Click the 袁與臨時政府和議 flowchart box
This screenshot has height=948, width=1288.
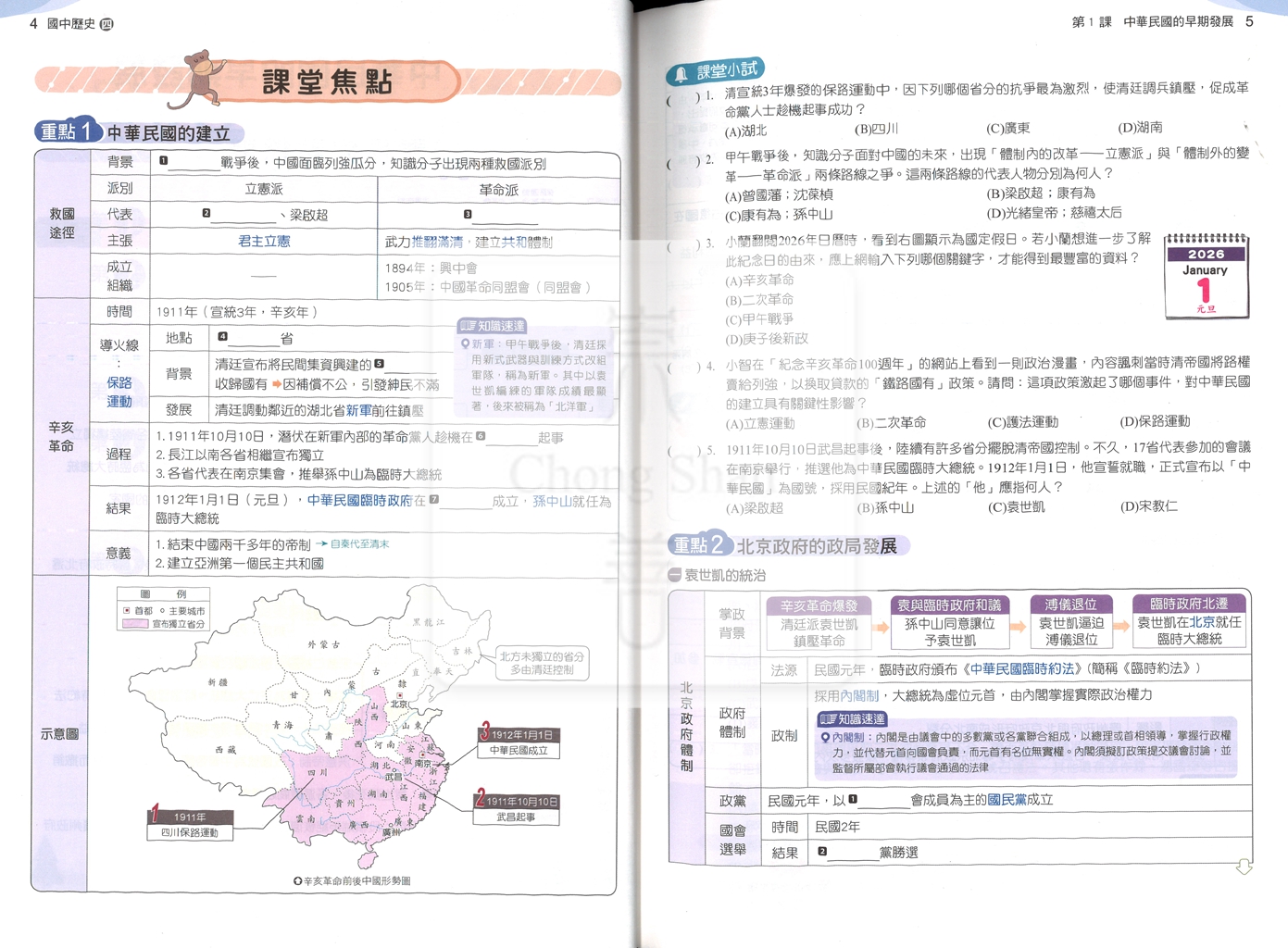coord(949,621)
